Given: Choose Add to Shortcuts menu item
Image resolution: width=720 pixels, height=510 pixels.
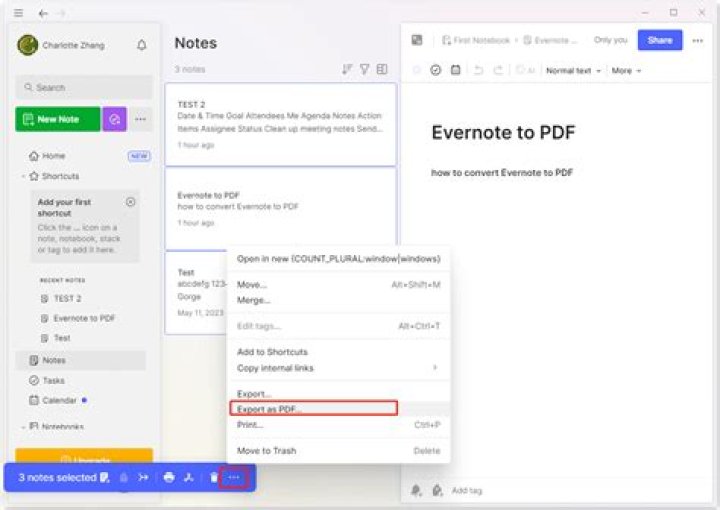Looking at the screenshot, I should pos(338,352).
